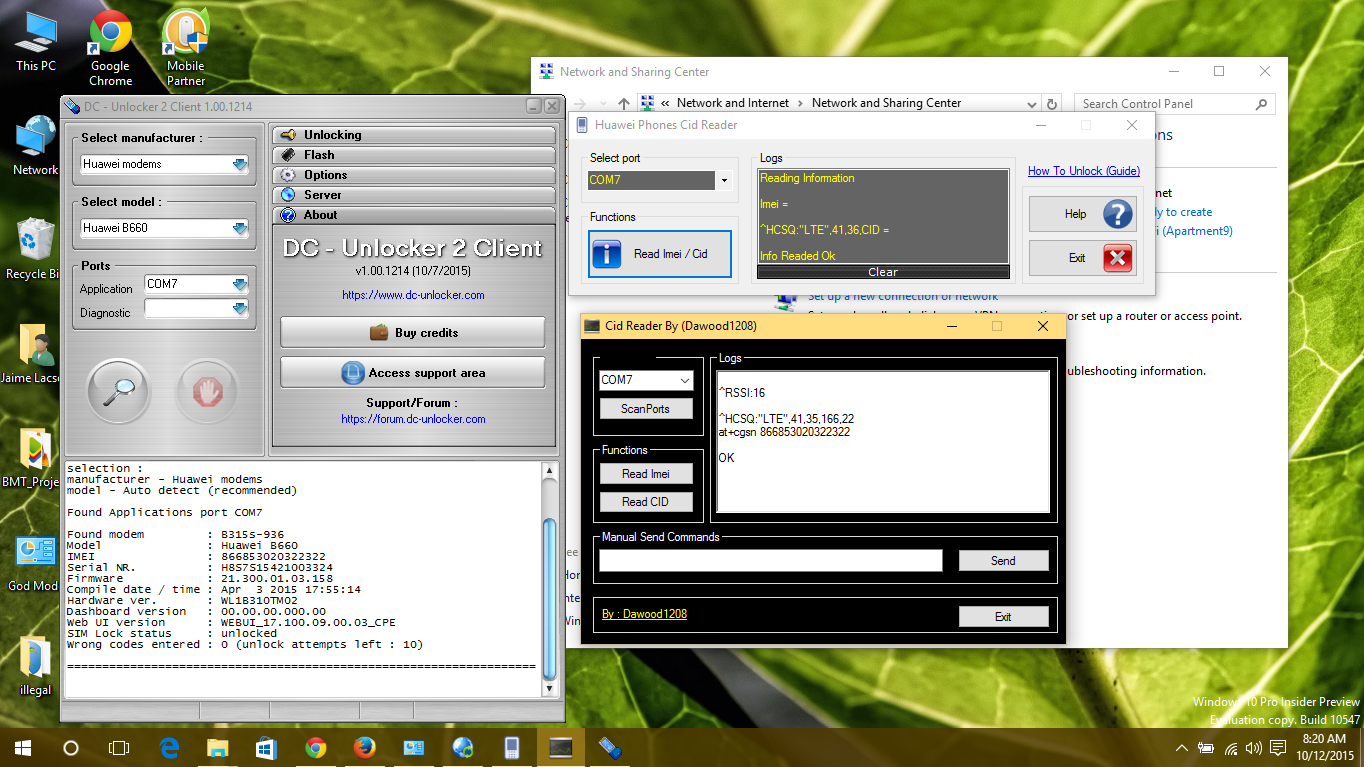
Task: Open the Options section in DC-Unlocker
Action: pos(414,175)
